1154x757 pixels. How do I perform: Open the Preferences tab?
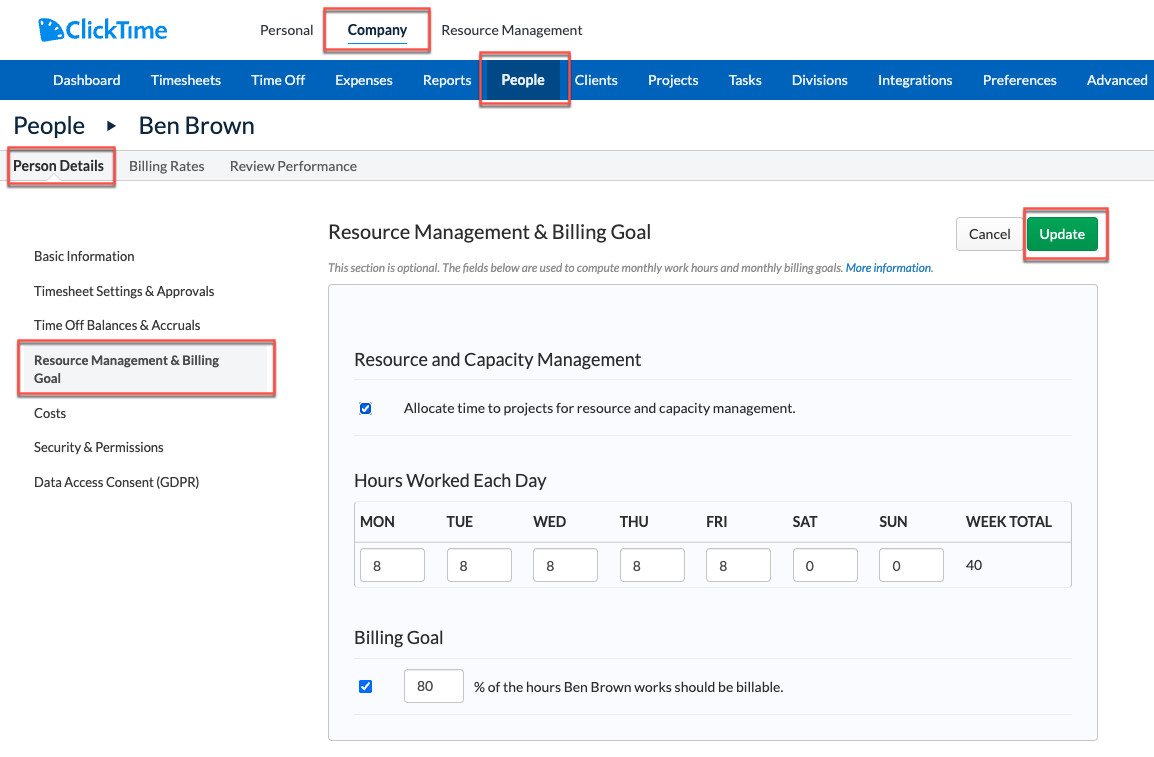1019,80
